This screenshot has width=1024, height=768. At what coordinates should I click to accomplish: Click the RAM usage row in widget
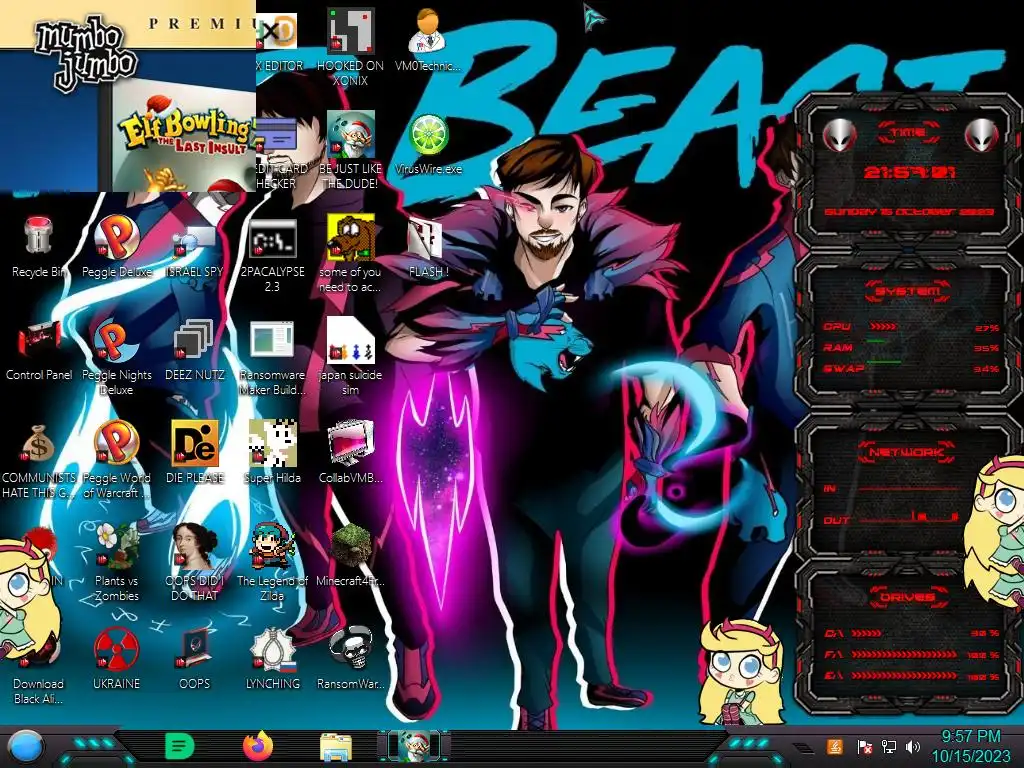[x=912, y=347]
